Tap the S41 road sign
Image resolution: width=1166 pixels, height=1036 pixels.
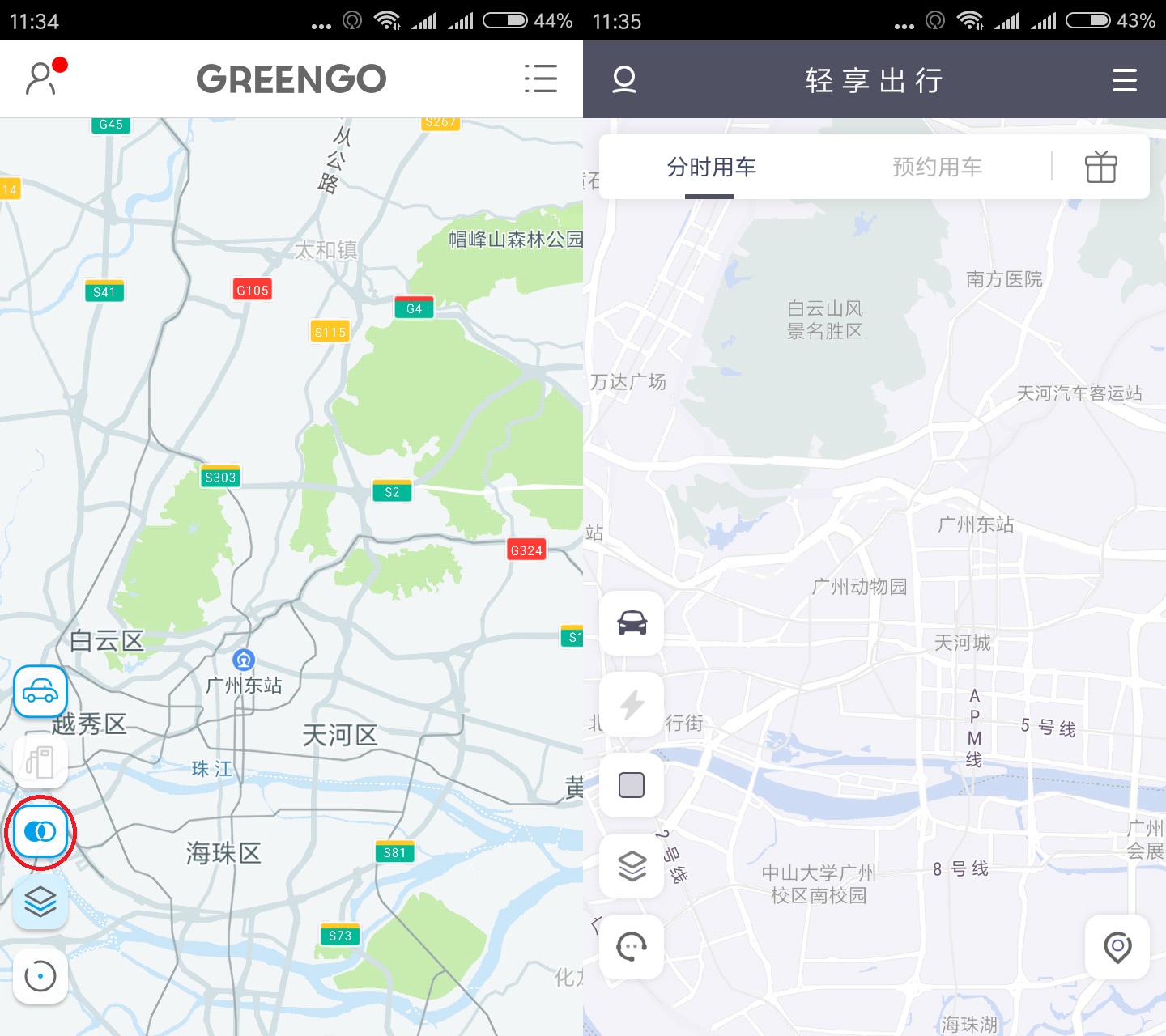click(x=104, y=291)
